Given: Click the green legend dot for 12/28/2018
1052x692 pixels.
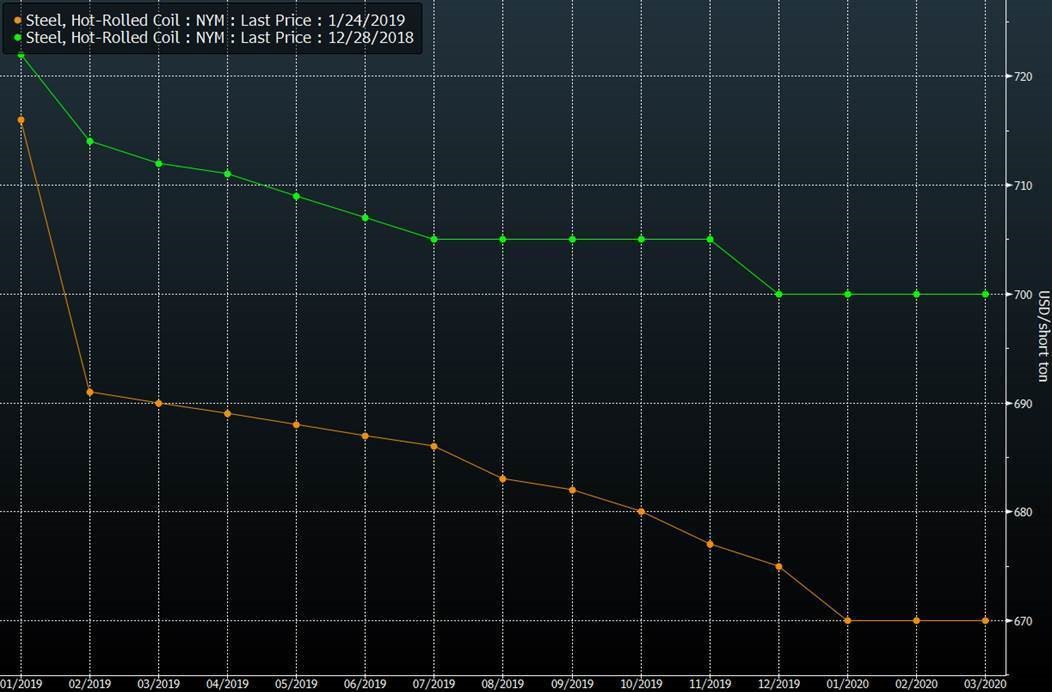Looking at the screenshot, I should [17, 38].
